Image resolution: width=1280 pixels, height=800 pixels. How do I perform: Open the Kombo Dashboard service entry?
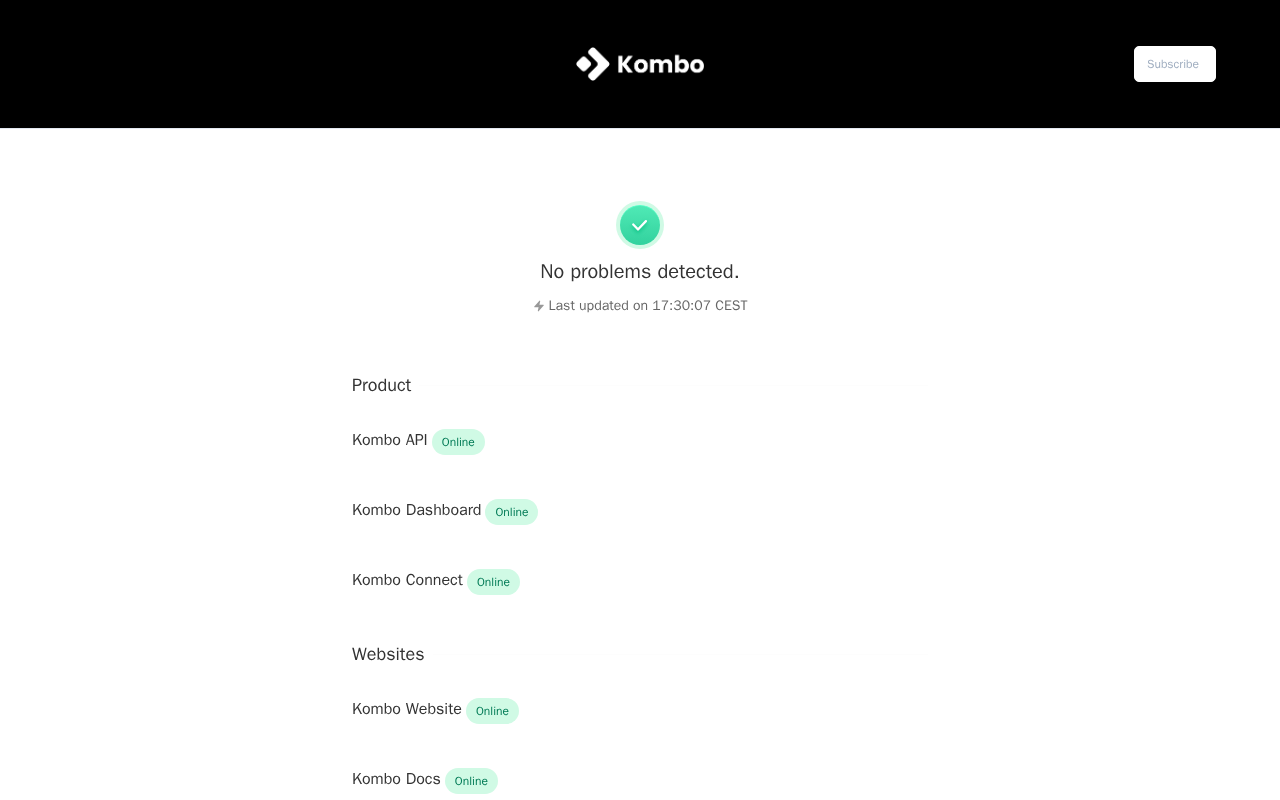pos(416,510)
